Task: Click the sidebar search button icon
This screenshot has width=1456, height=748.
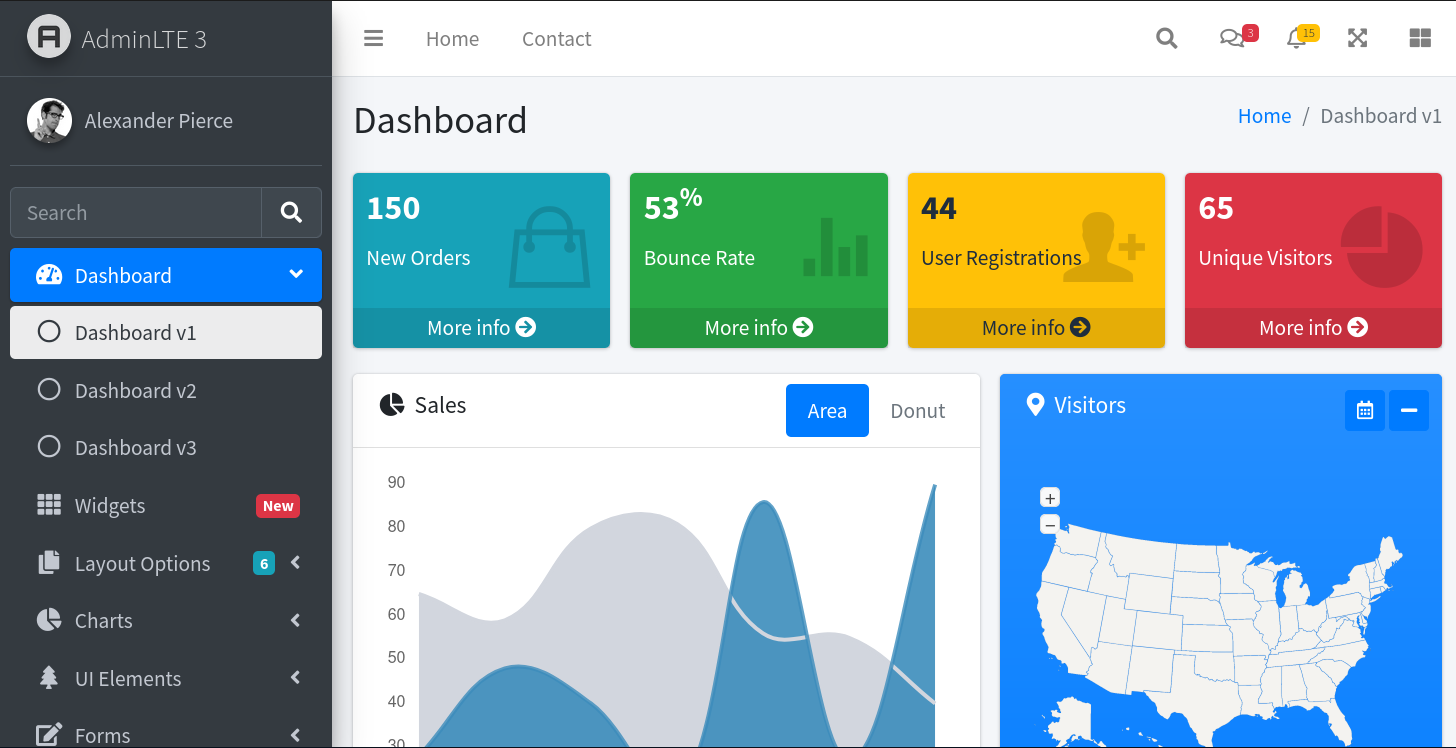Action: coord(291,213)
